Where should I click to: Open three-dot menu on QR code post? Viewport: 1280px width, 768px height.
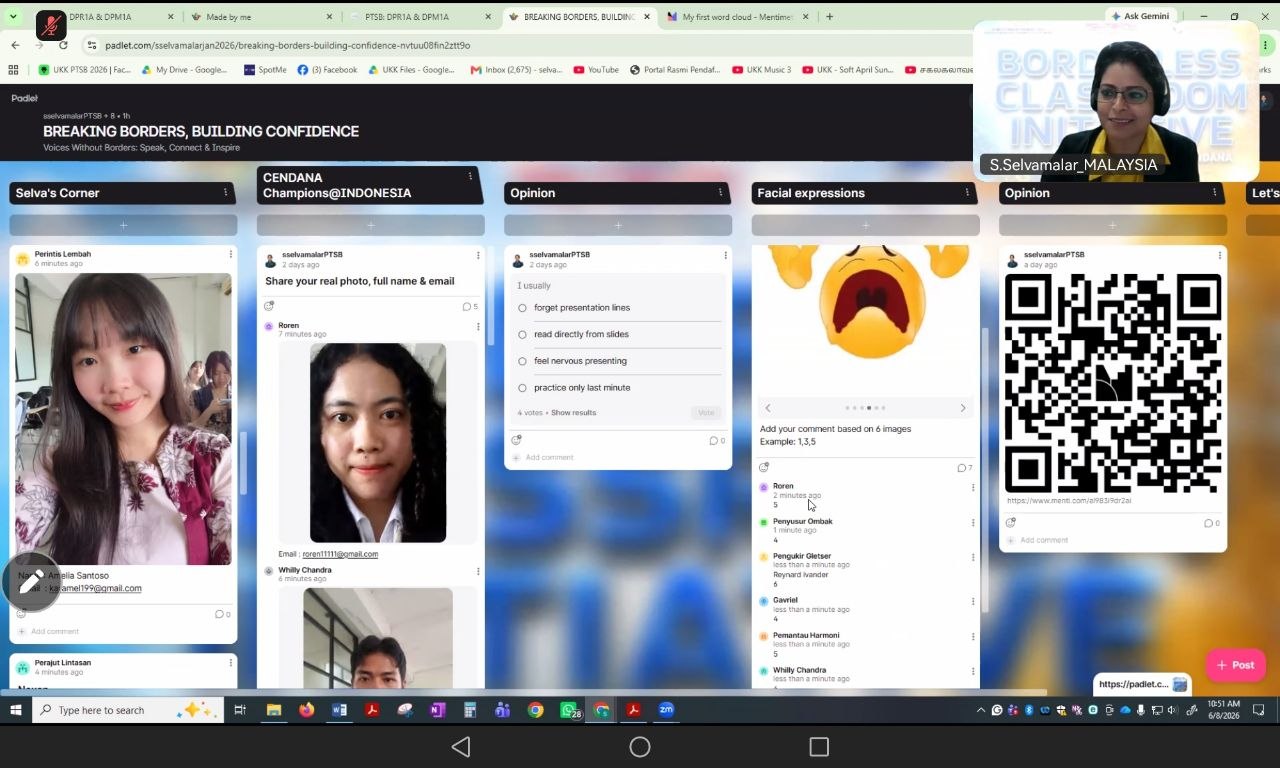tap(1219, 255)
